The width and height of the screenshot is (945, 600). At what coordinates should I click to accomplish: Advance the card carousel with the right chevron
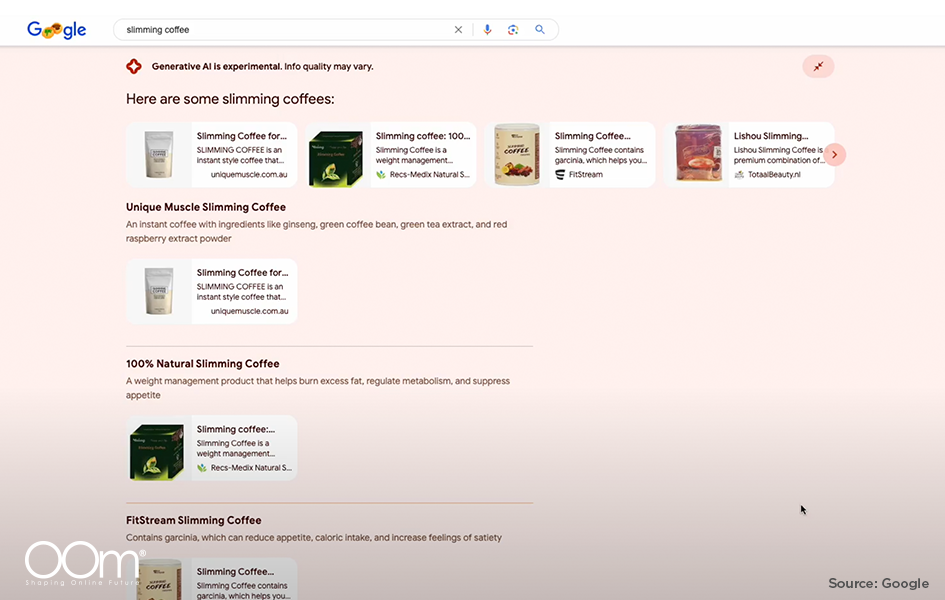pyautogui.click(x=834, y=154)
